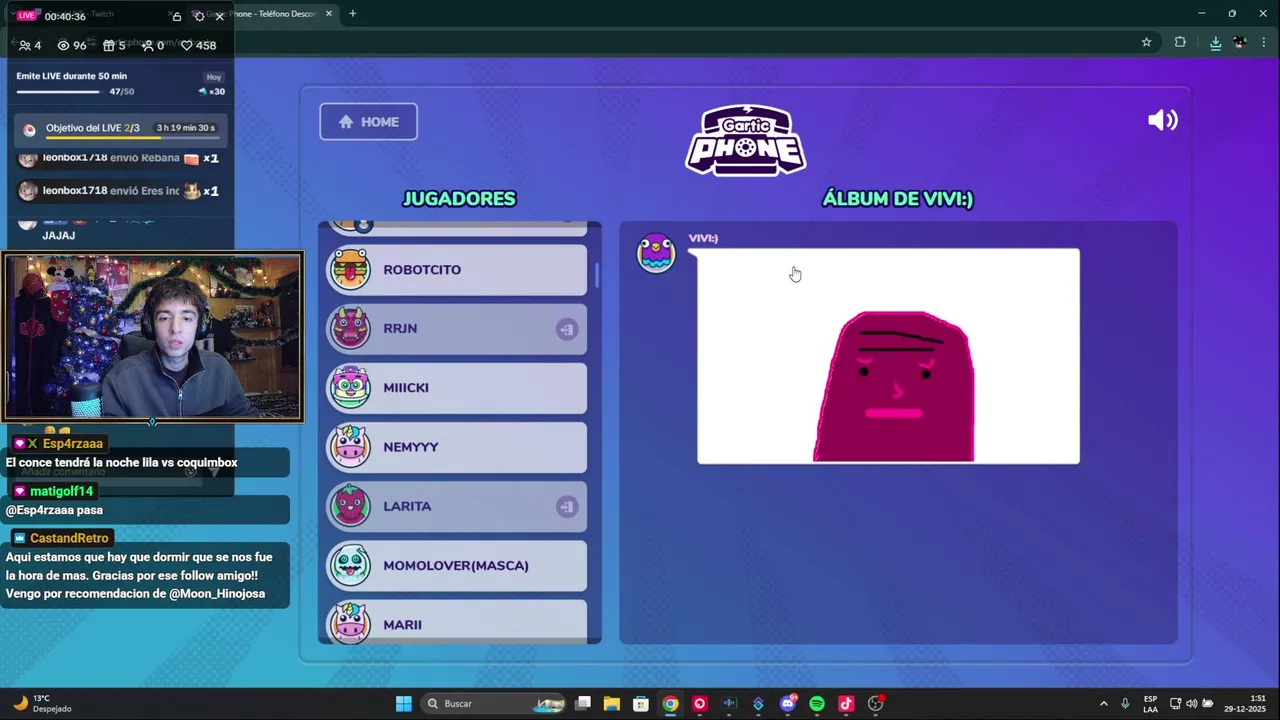Screen dimensions: 1280x720
Task: Open the browser profile avatar
Action: pos(1240,42)
